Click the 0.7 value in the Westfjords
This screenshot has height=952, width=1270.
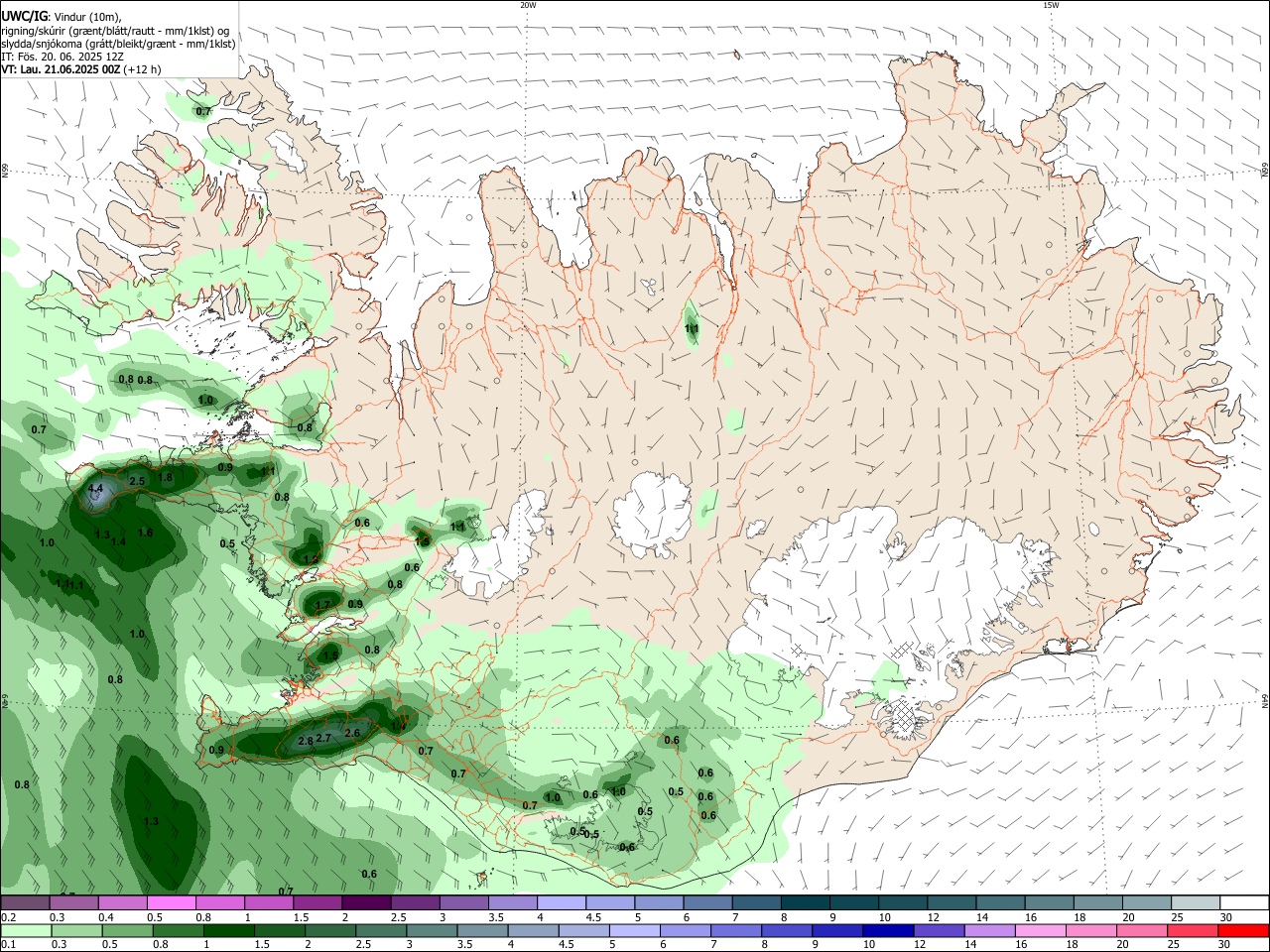tap(203, 111)
